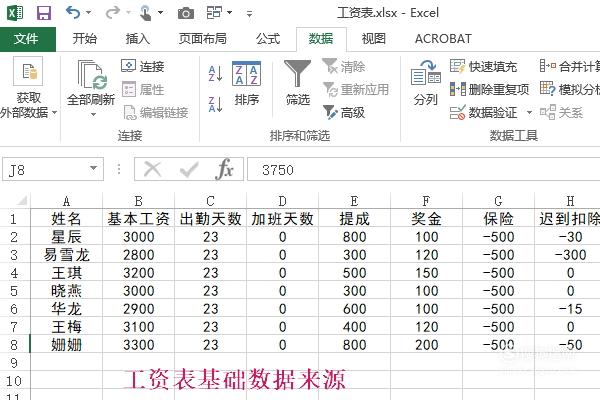Click the Refresh All icon
The image size is (600, 400).
point(92,75)
